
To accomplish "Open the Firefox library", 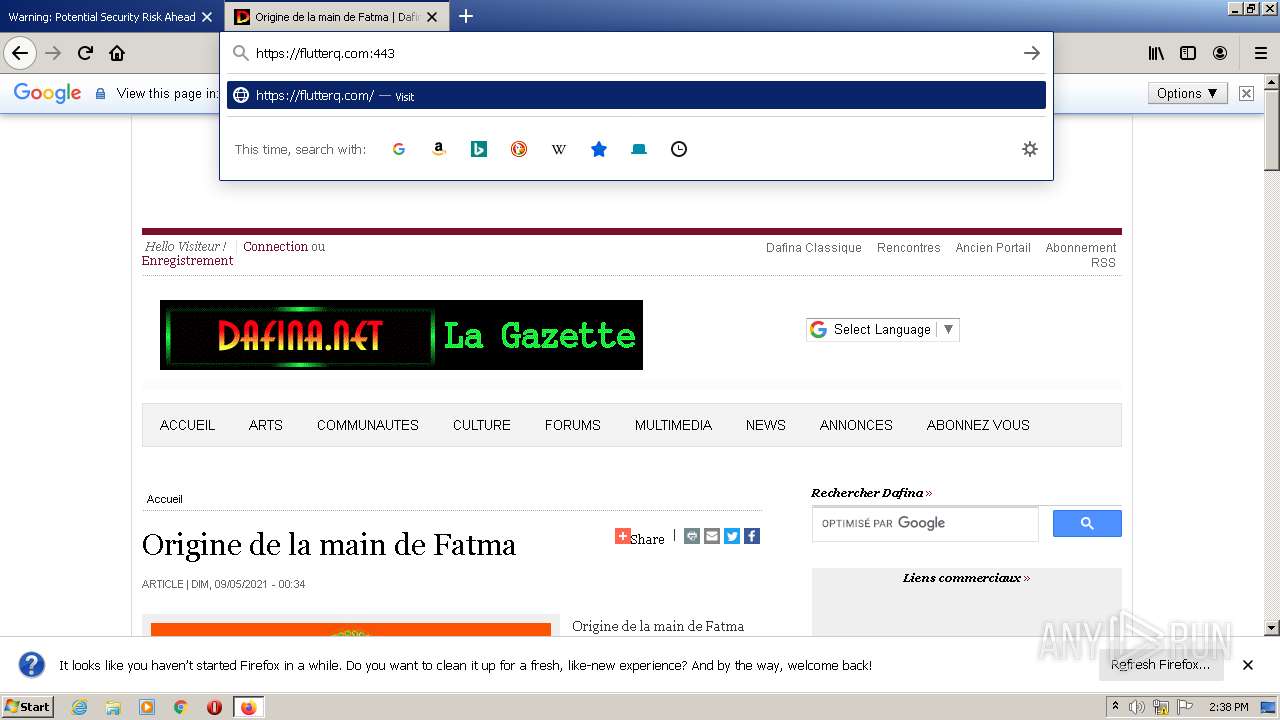I will click(1156, 53).
